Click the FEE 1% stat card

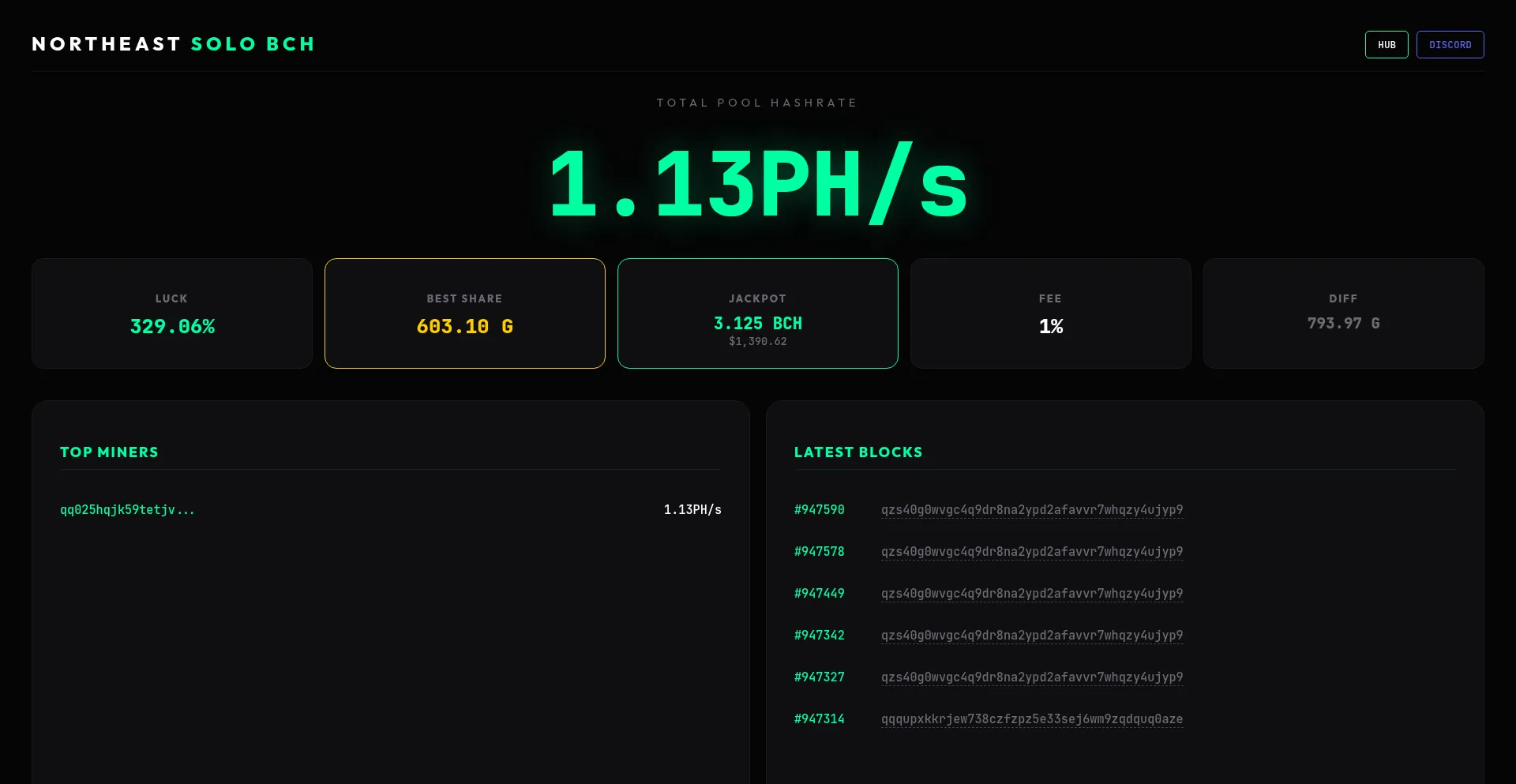point(1051,313)
